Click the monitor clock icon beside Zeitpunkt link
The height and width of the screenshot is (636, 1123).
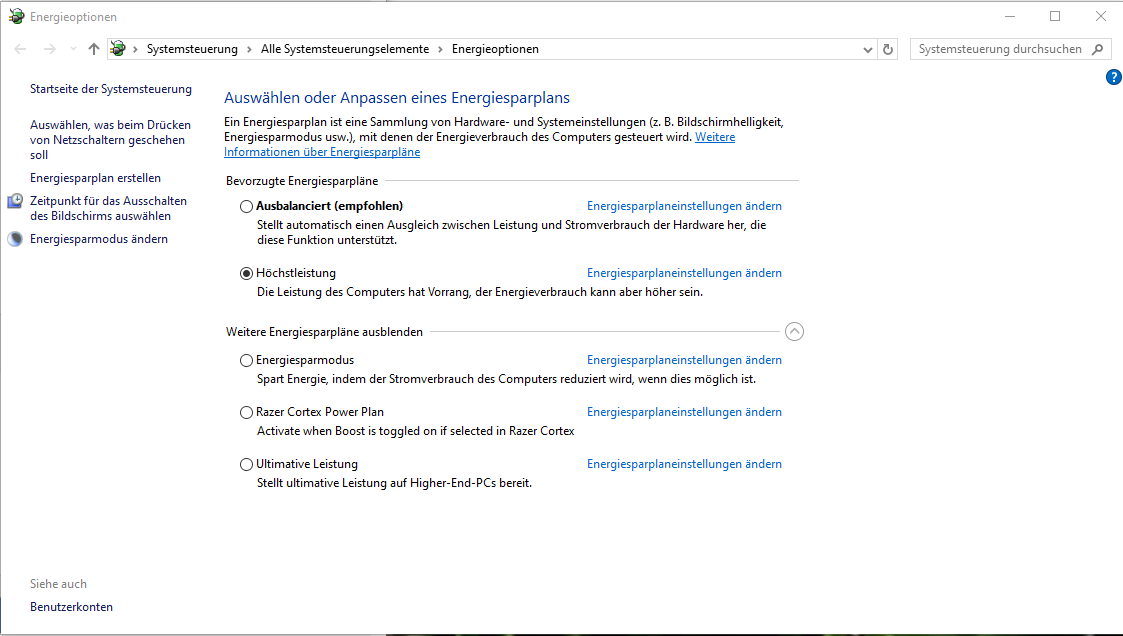15,201
